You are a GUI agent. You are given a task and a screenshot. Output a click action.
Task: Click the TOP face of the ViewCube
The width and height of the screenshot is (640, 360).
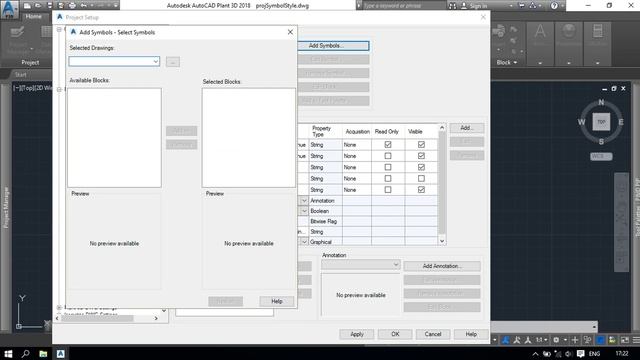click(x=601, y=122)
